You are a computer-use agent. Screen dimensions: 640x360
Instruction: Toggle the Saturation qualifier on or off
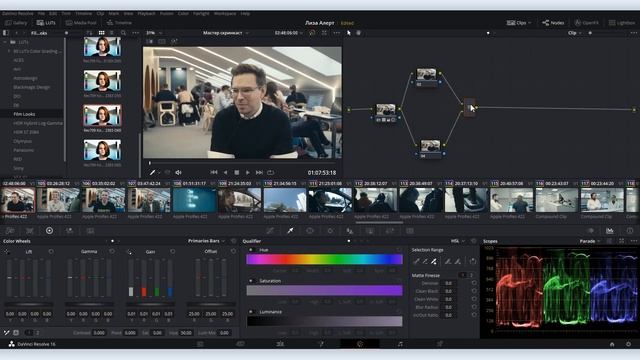[251, 281]
